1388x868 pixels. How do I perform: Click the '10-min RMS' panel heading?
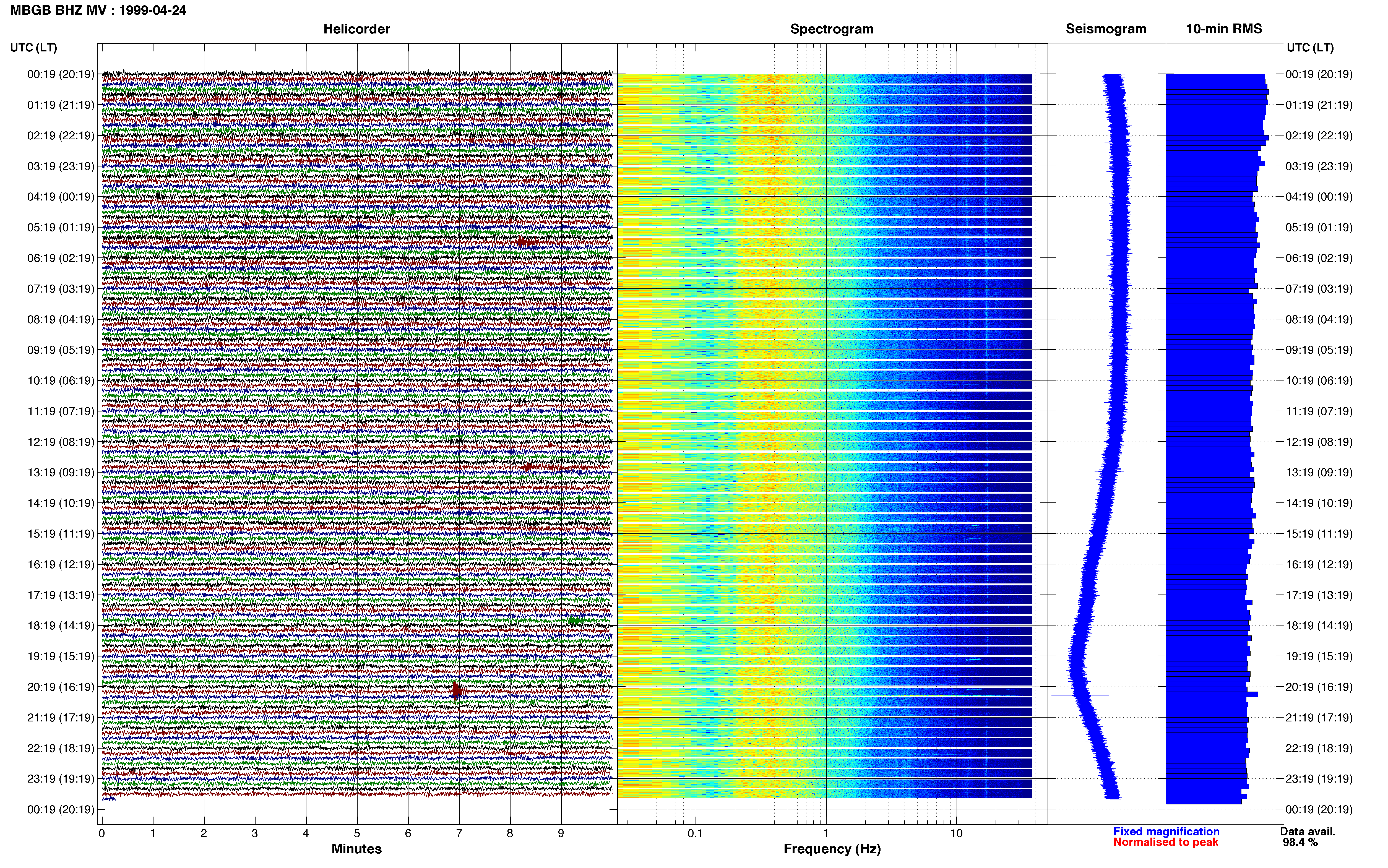point(1224,29)
